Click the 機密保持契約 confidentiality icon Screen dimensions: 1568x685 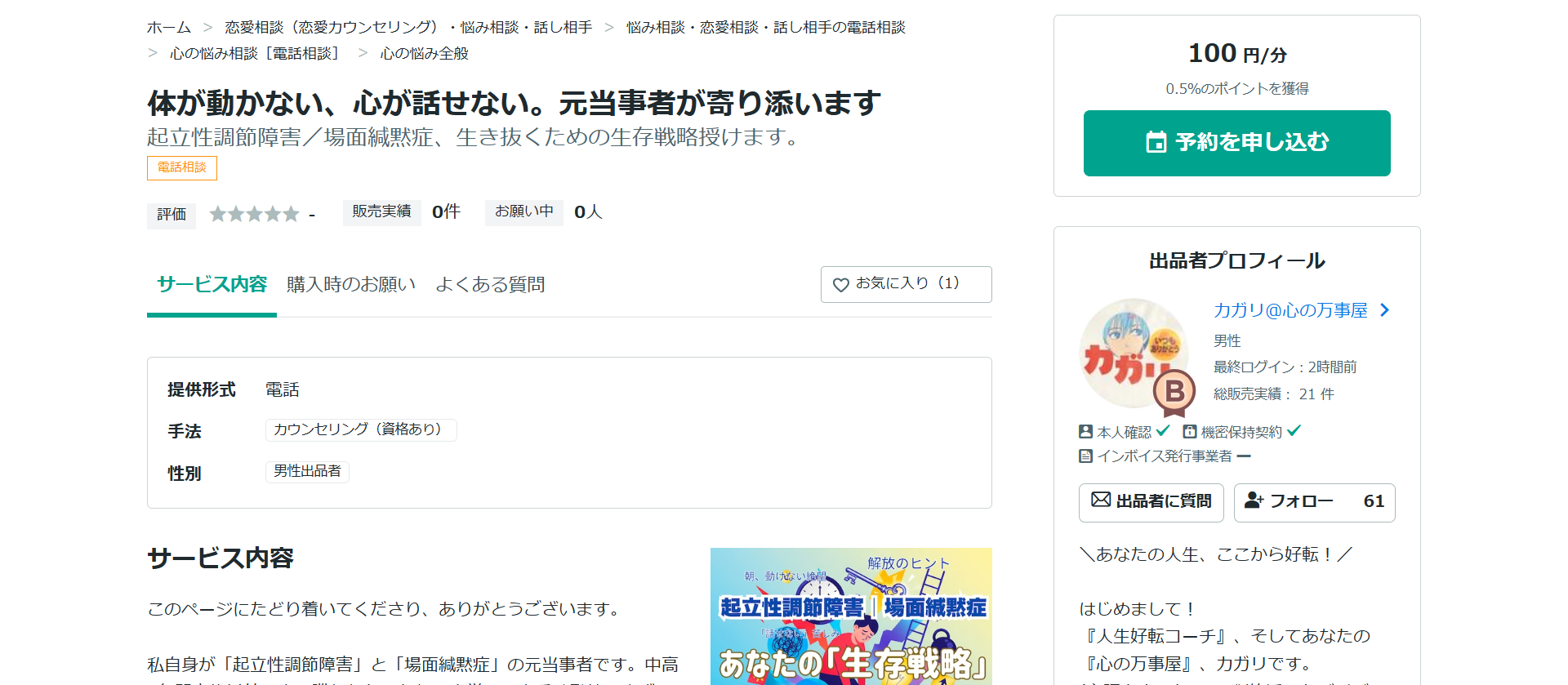click(1190, 432)
